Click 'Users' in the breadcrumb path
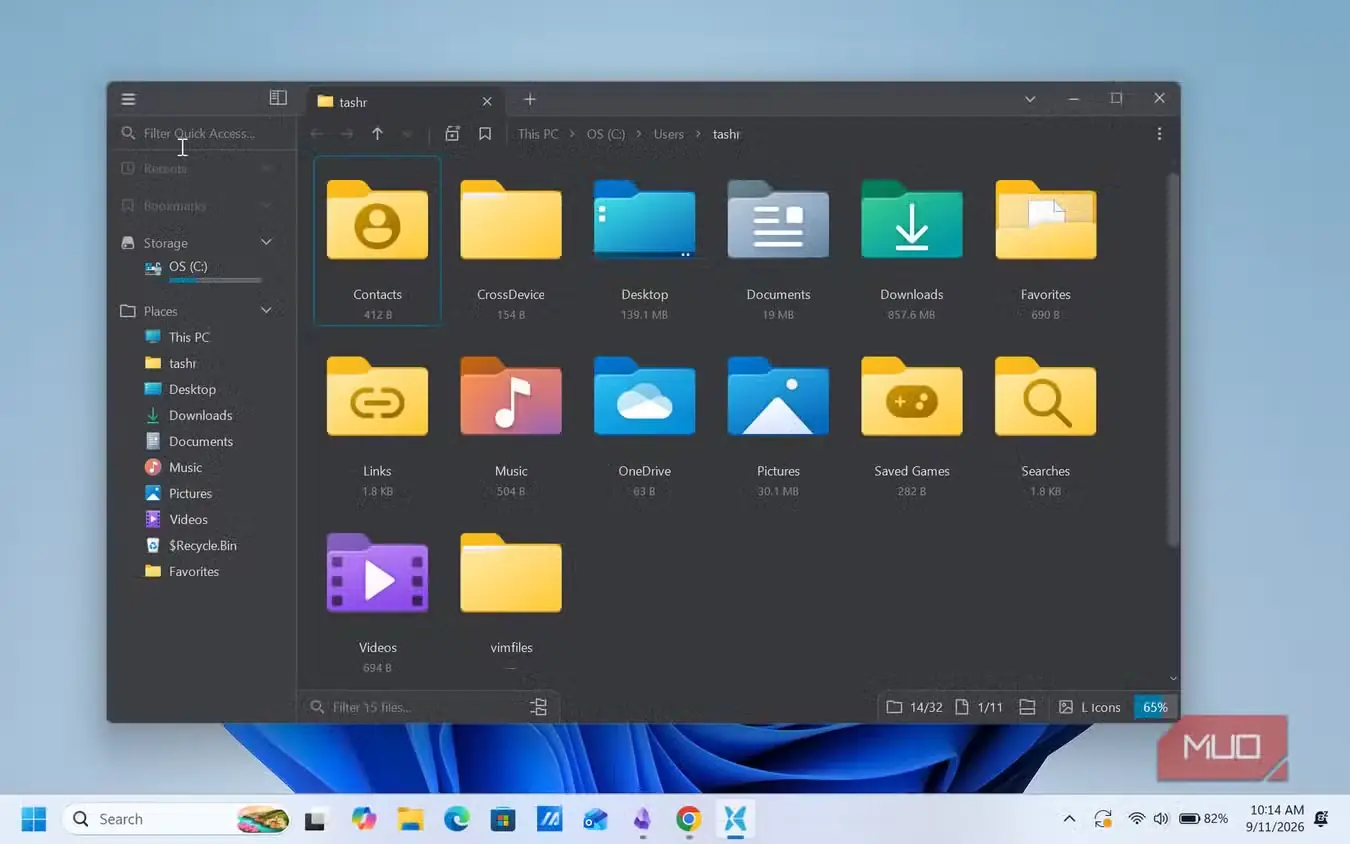 [x=669, y=134]
